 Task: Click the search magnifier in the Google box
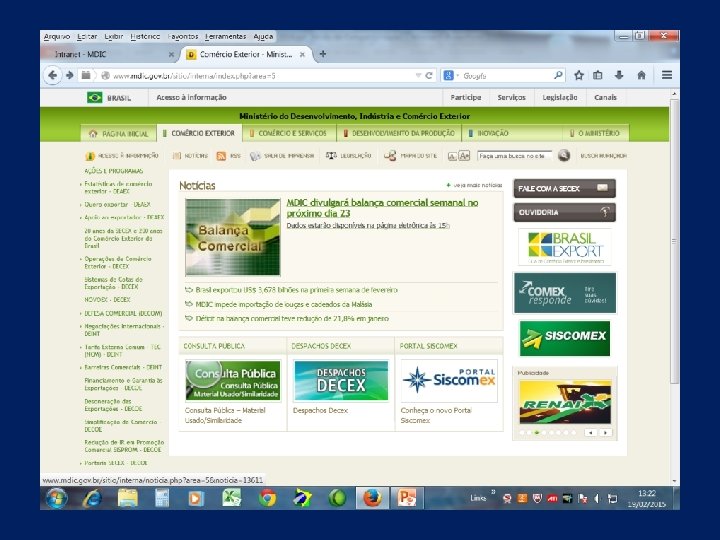point(558,75)
